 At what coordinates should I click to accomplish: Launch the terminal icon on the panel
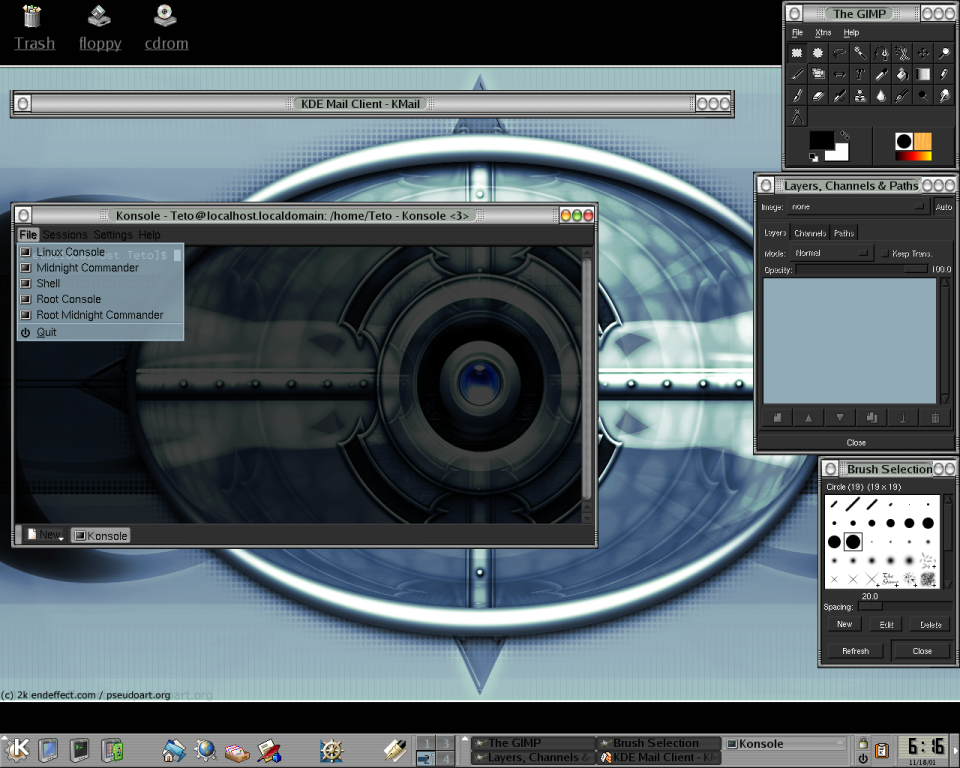pos(79,750)
